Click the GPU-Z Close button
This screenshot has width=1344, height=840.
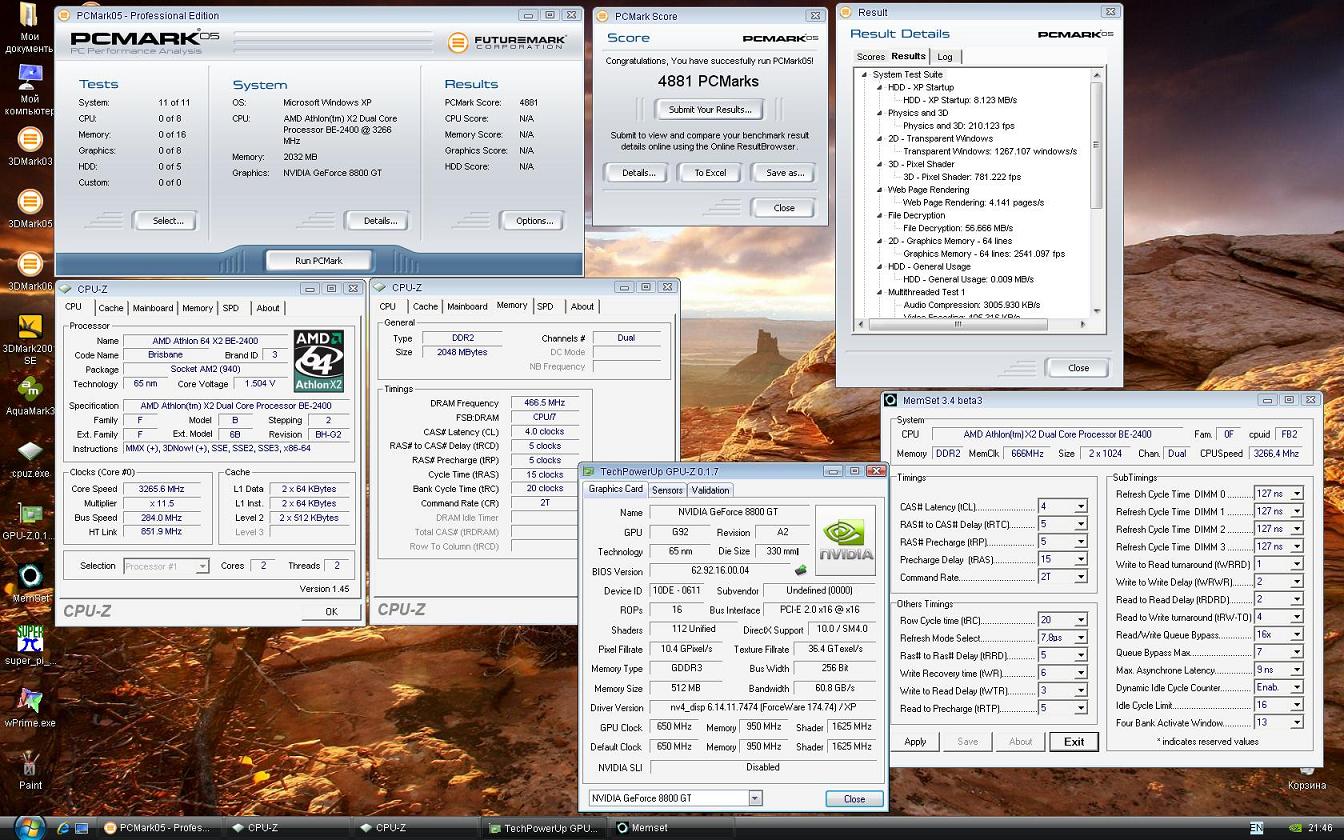coord(854,799)
